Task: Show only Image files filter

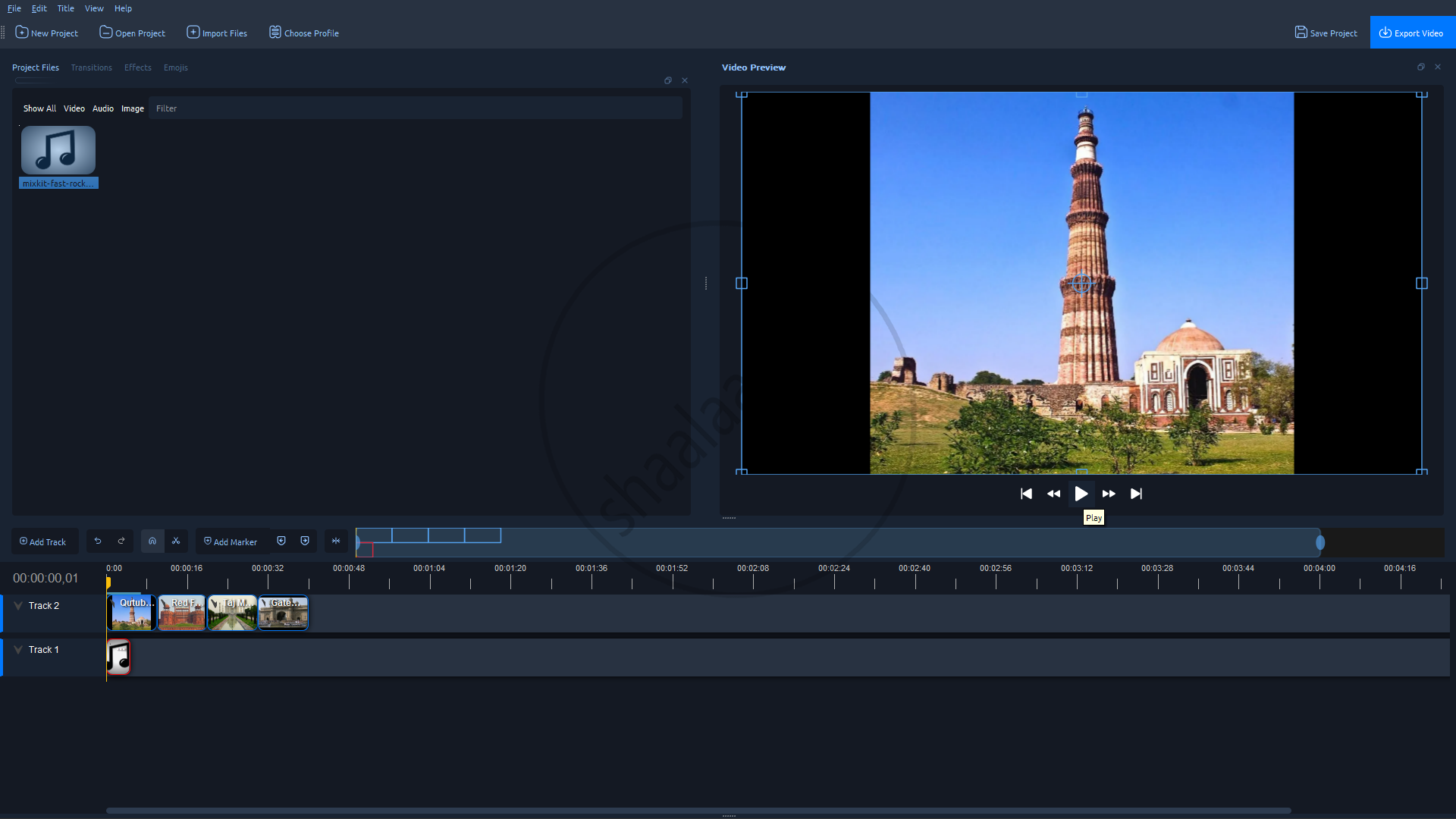Action: [133, 108]
